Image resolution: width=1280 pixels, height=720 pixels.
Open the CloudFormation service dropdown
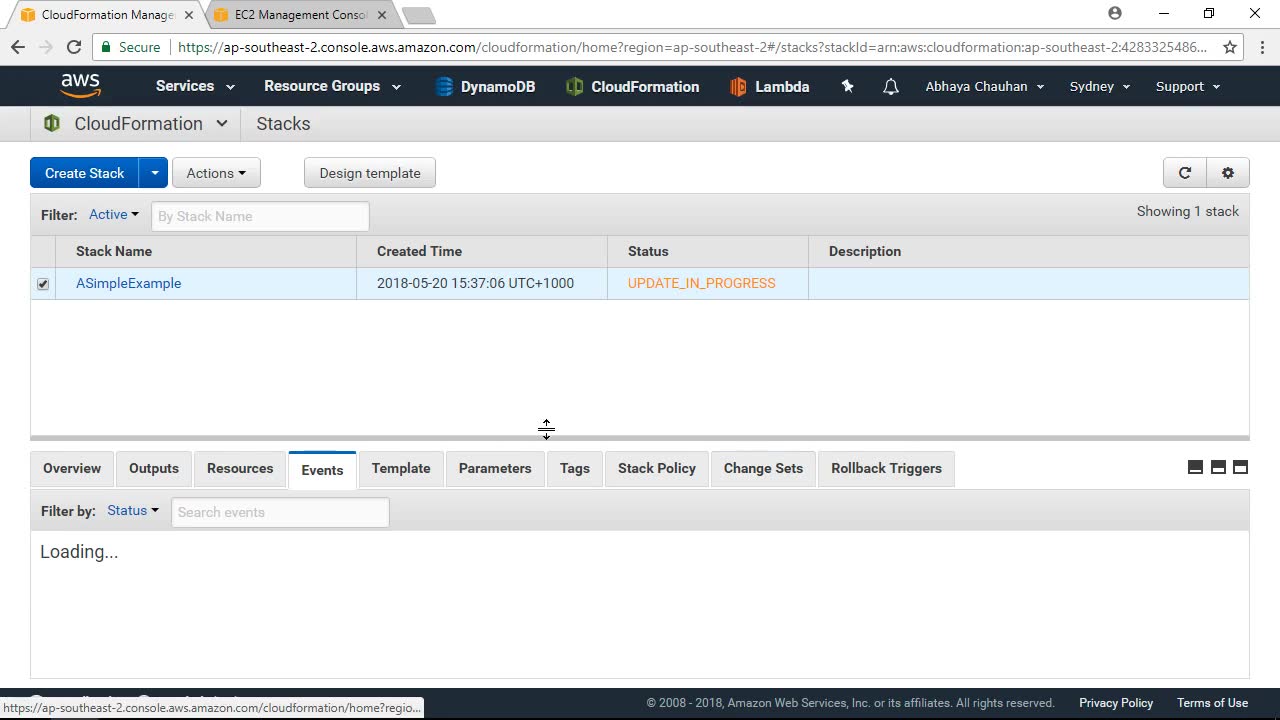click(221, 124)
